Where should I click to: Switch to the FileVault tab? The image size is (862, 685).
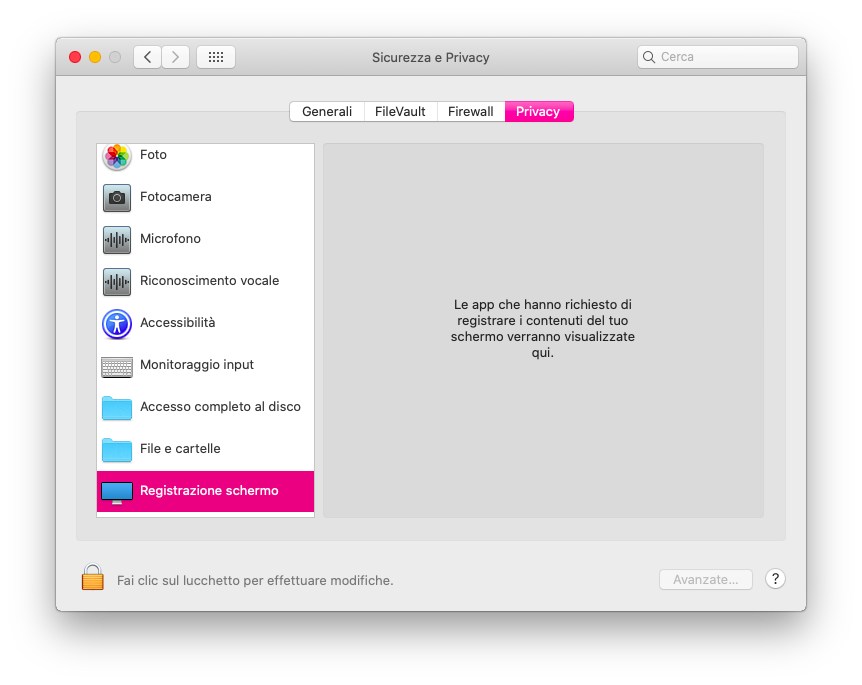pos(400,112)
